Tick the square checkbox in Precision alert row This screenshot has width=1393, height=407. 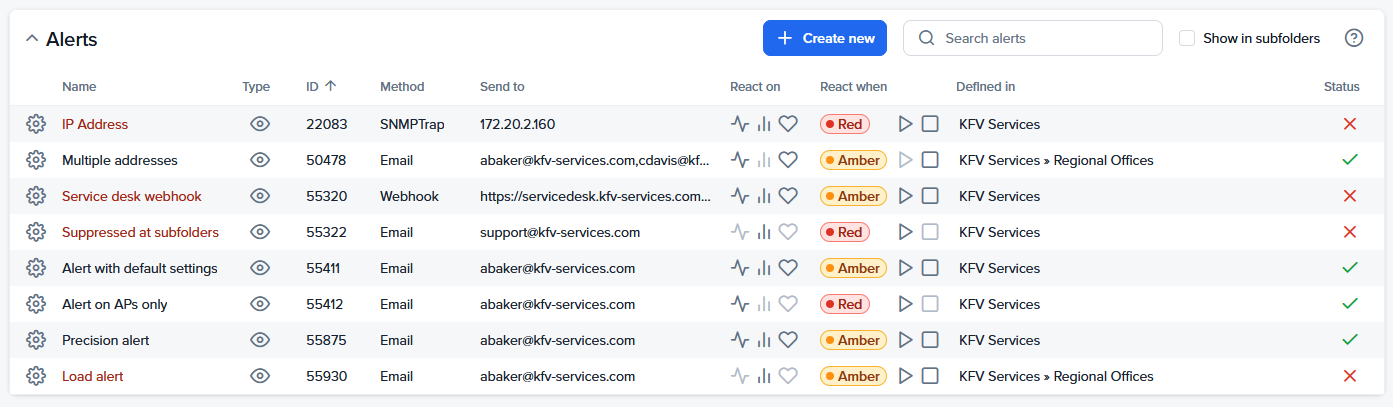click(x=930, y=340)
